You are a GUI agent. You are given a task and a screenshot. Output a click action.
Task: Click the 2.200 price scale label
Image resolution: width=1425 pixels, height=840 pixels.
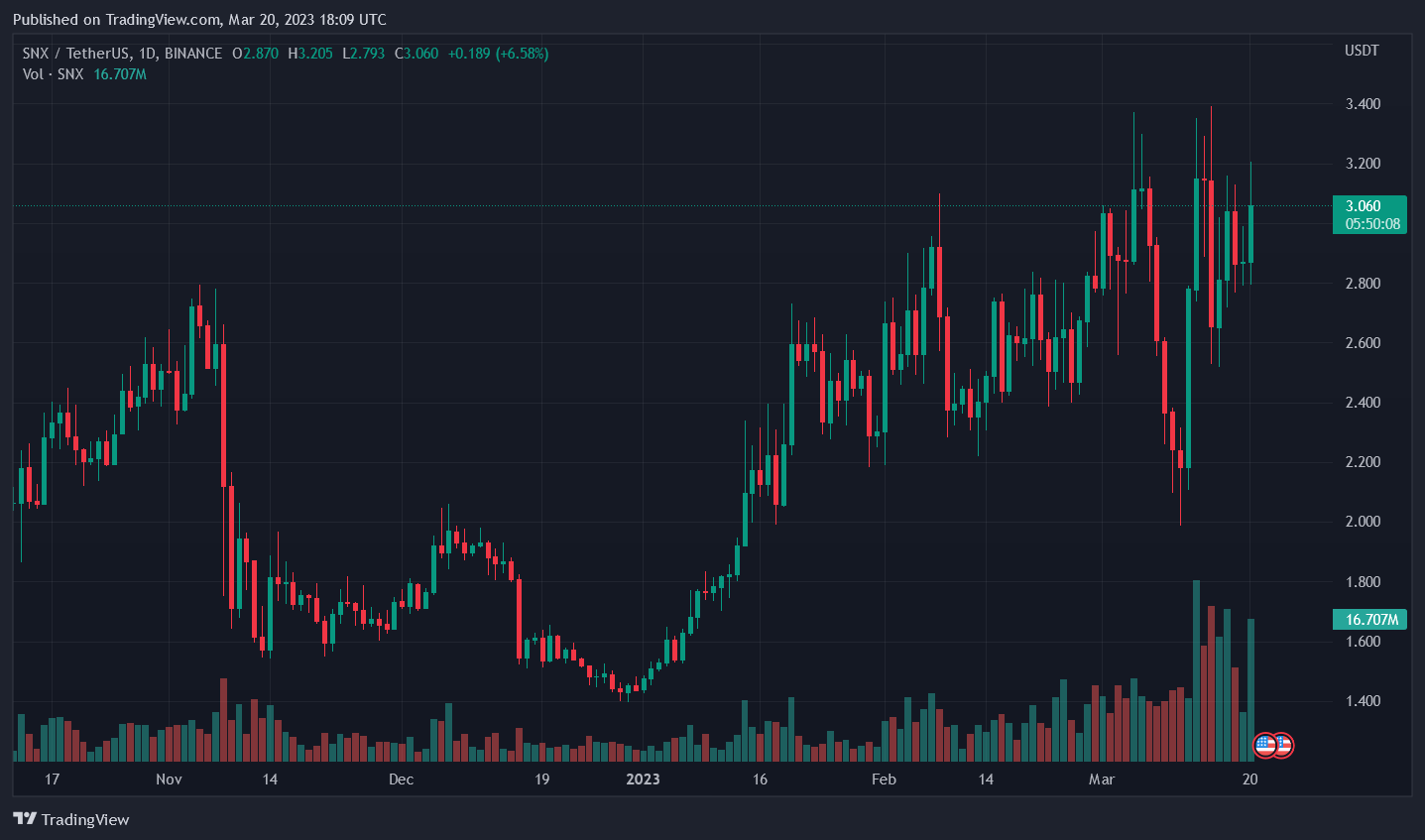point(1363,462)
